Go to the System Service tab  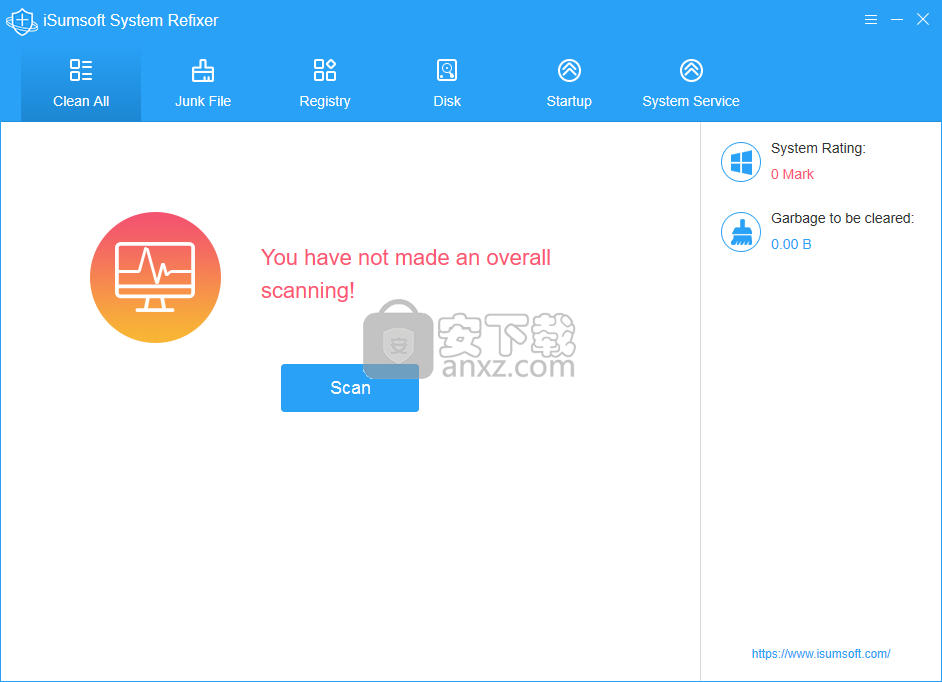[691, 84]
